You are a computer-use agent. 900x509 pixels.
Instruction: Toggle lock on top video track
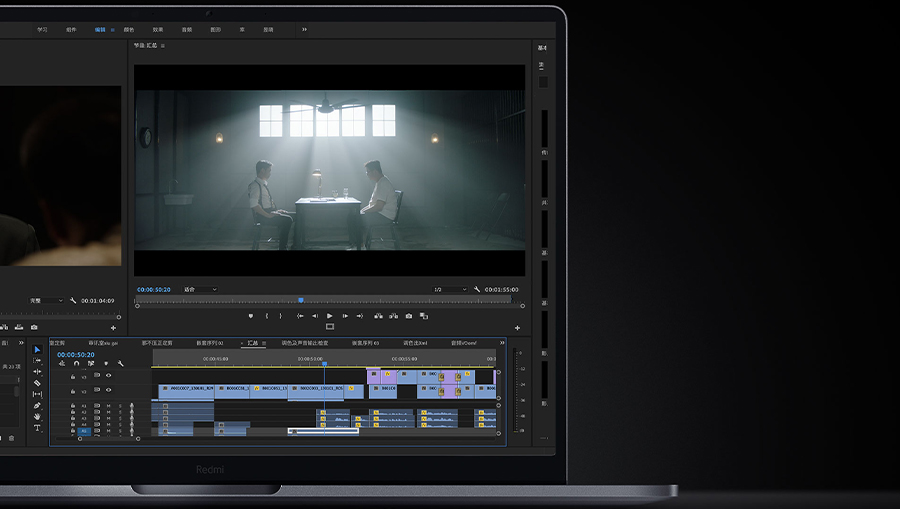click(73, 376)
